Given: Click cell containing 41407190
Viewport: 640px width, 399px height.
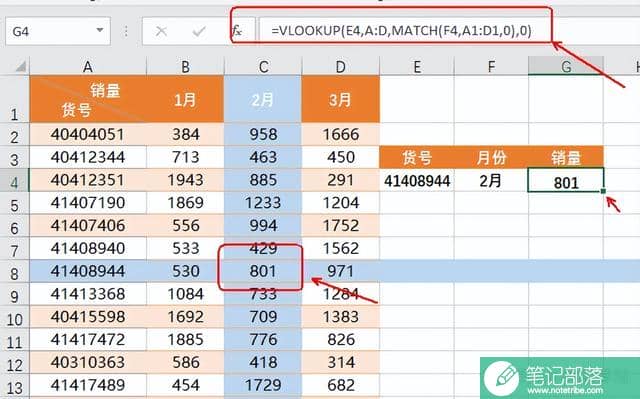Looking at the screenshot, I should [88, 203].
